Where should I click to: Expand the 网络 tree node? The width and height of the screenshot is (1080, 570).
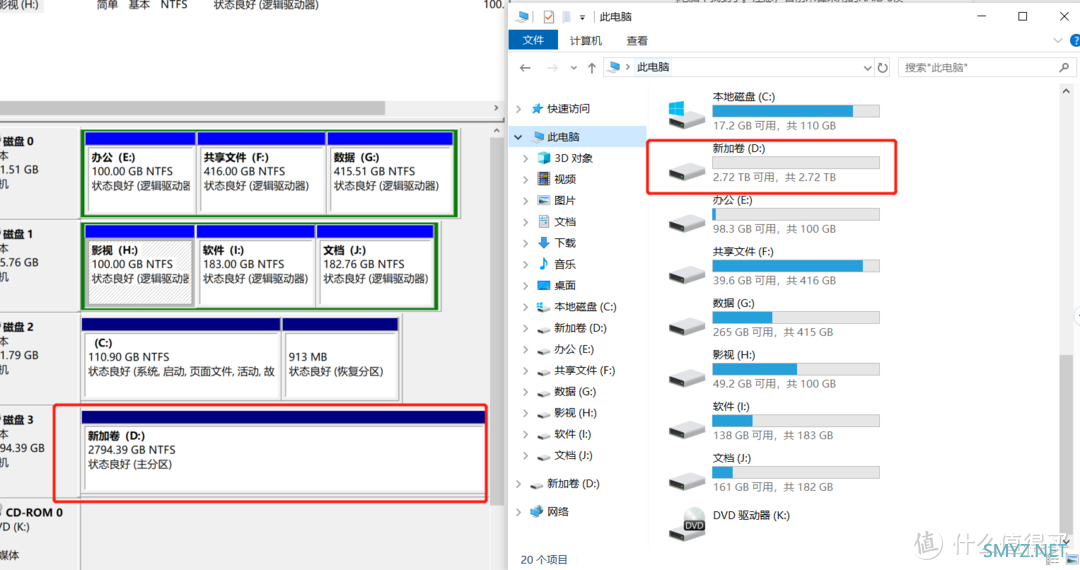(519, 511)
